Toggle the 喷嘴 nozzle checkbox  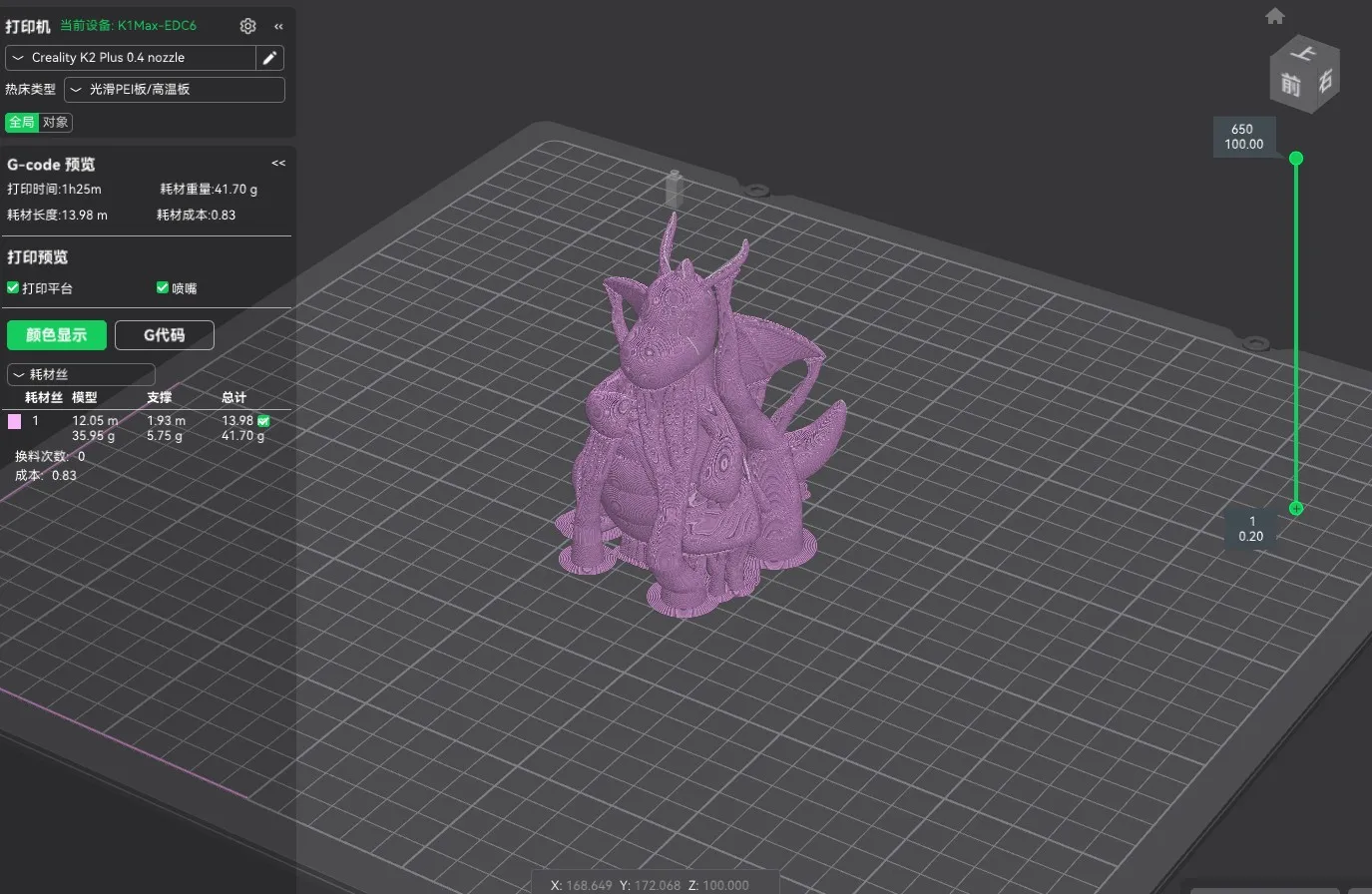[x=163, y=287]
